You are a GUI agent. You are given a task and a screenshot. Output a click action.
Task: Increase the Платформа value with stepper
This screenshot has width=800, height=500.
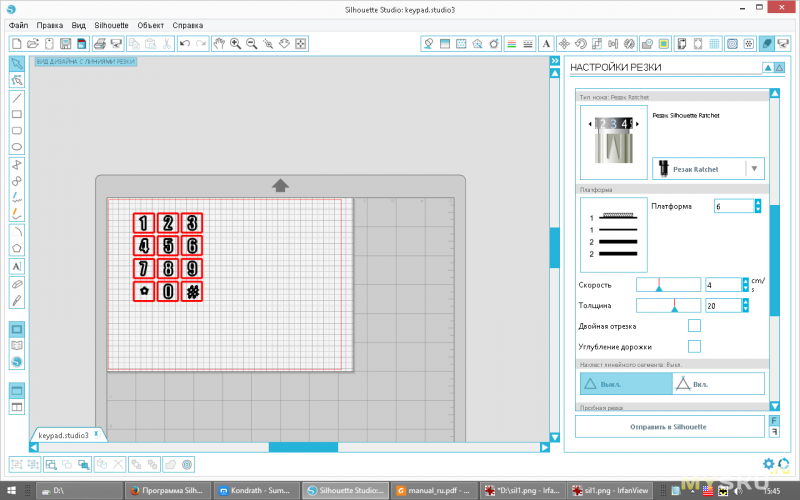pos(757,202)
